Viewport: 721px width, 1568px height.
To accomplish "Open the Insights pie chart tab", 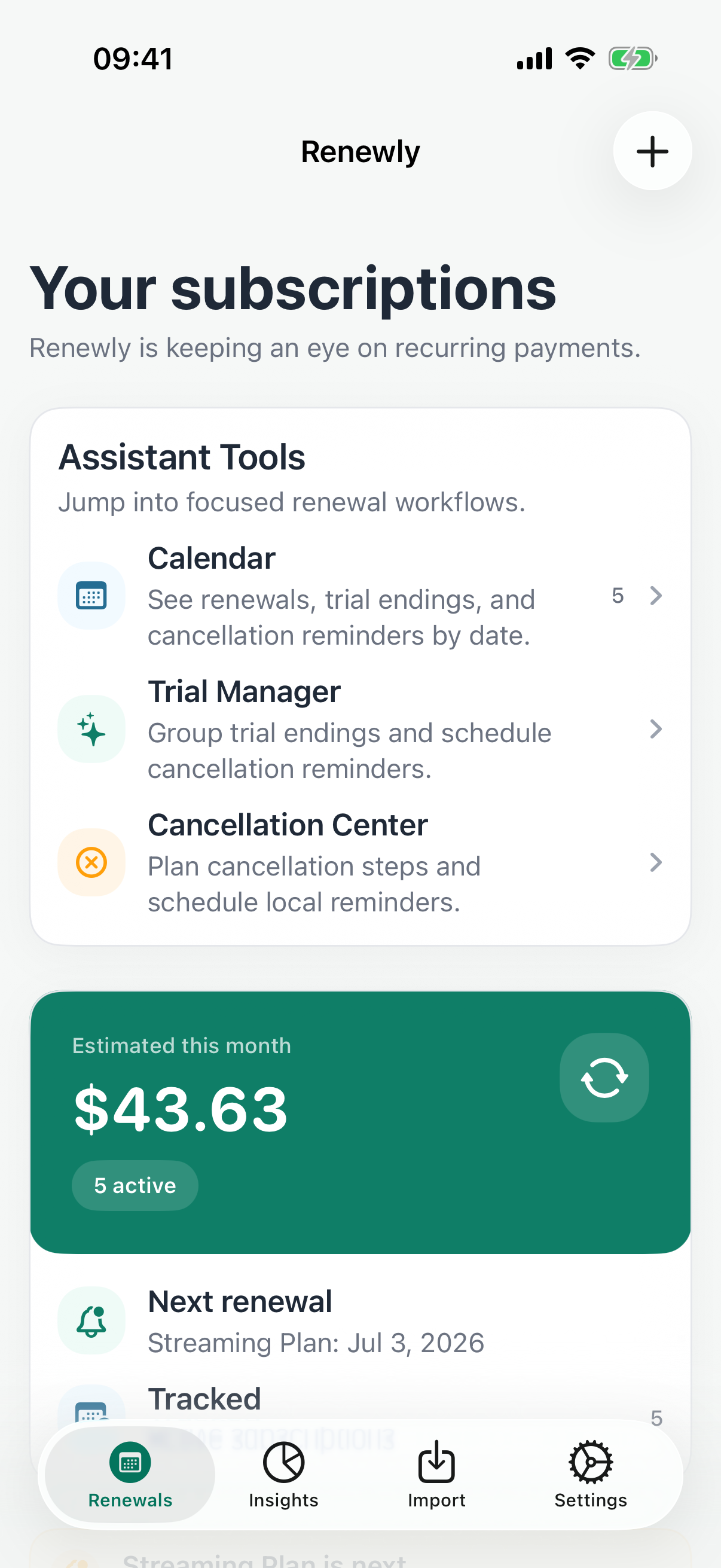I will coord(283,1474).
